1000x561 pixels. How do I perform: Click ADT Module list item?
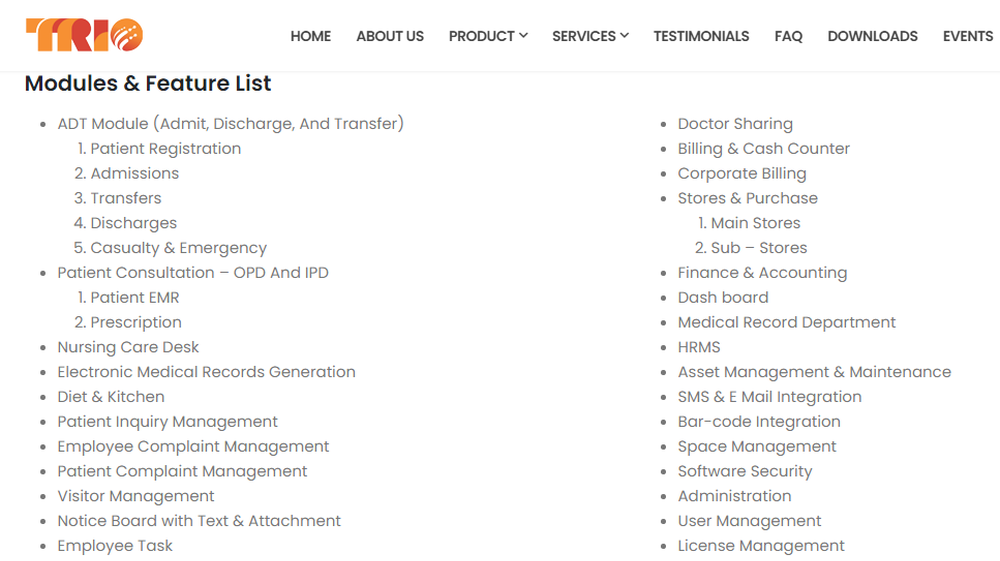pyautogui.click(x=231, y=124)
